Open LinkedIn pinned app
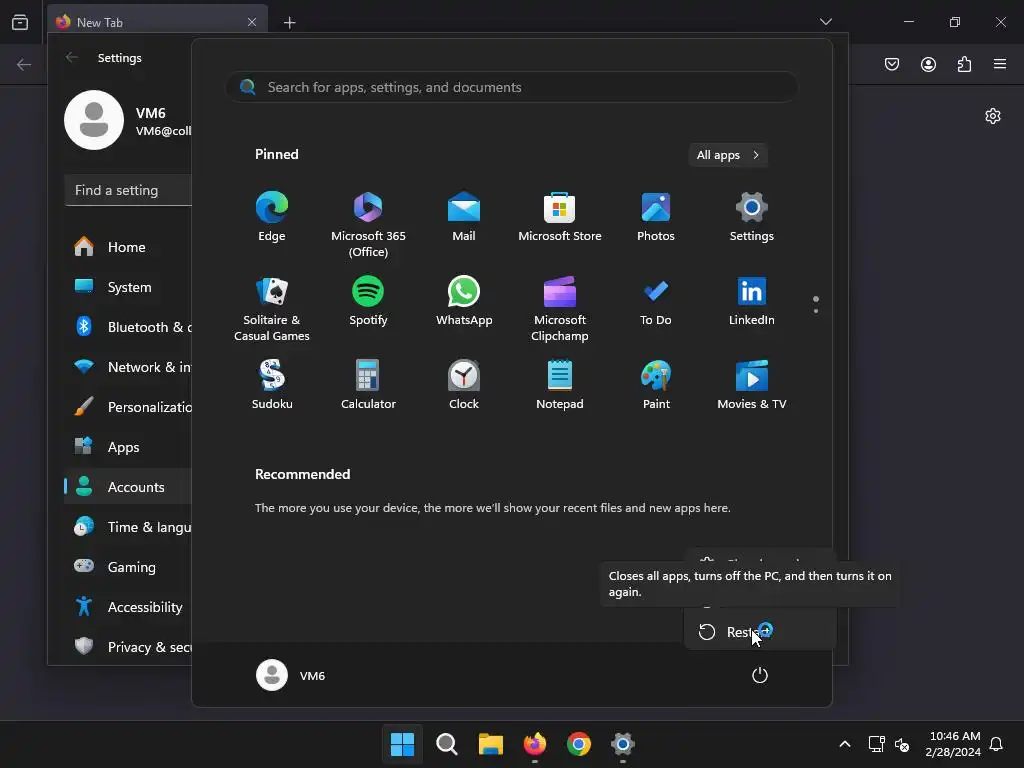 [752, 301]
